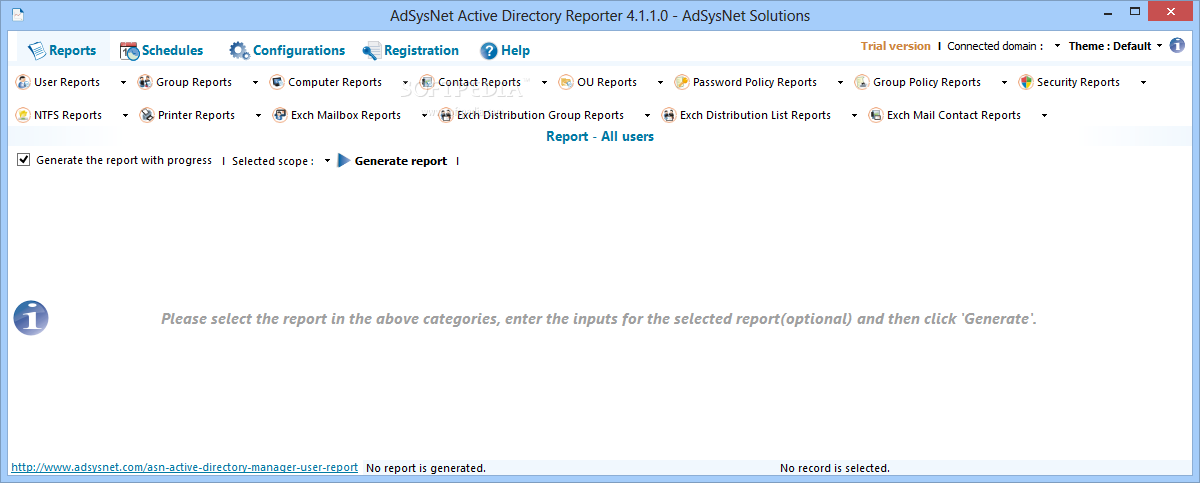
Task: Click the 'No record is selected.' status text
Action: tap(835, 468)
